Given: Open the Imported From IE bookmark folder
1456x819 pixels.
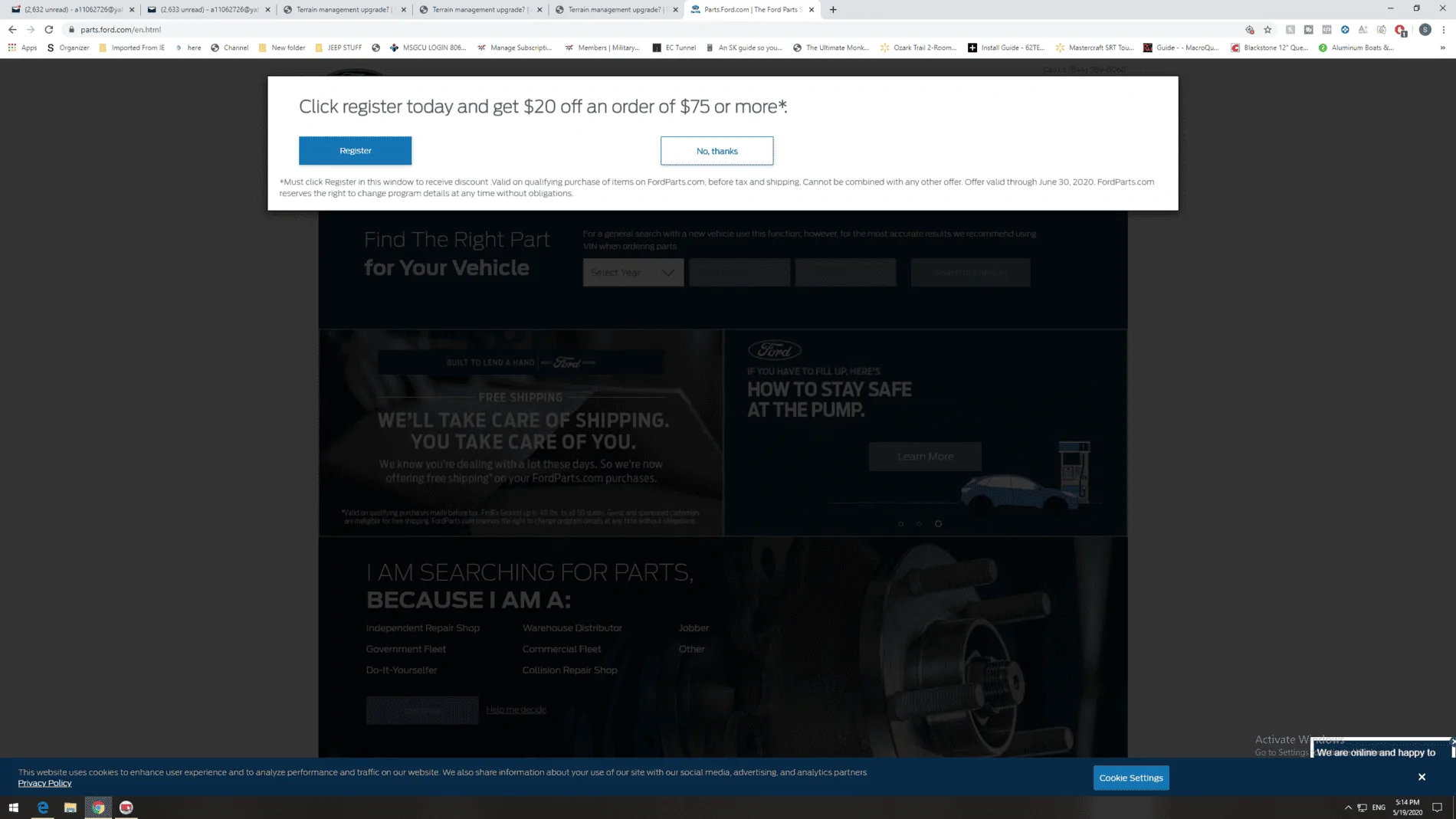Looking at the screenshot, I should coord(132,48).
